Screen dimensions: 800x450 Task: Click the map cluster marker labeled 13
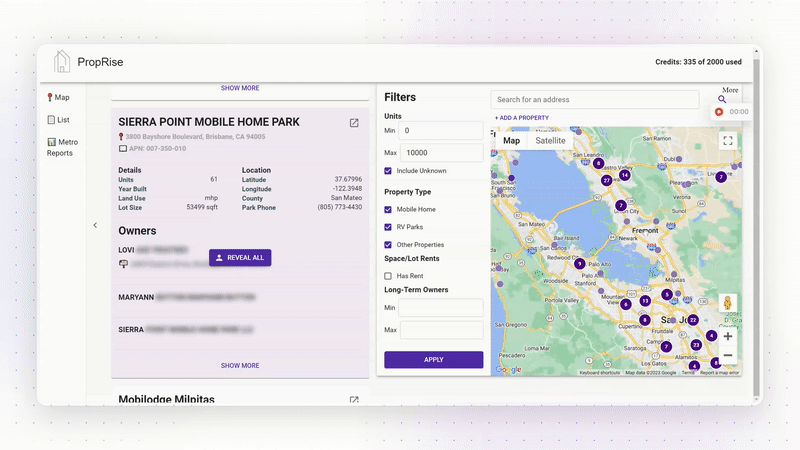[x=645, y=301]
